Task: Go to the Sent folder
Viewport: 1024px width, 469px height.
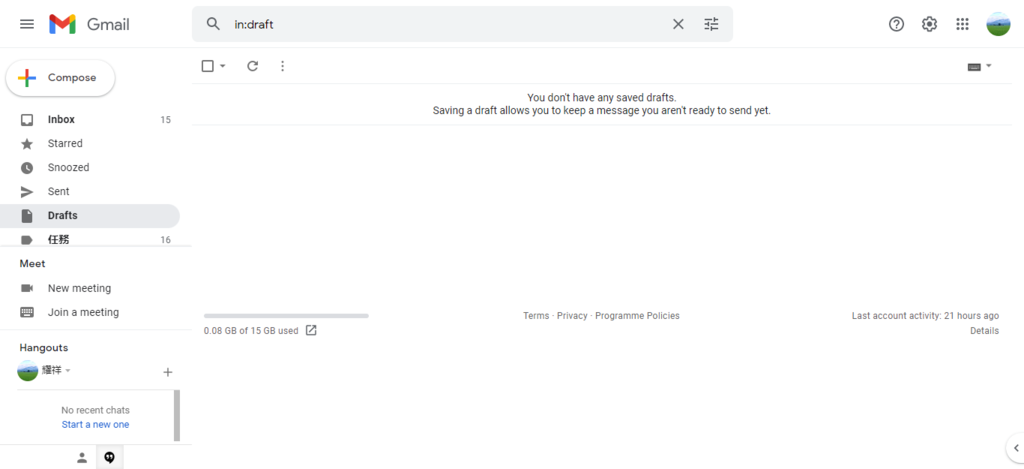Action: click(58, 192)
